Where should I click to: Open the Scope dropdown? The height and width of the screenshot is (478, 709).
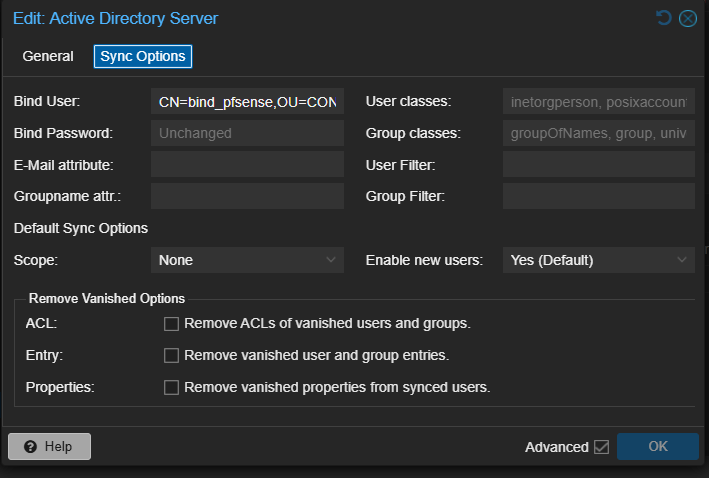(247, 260)
